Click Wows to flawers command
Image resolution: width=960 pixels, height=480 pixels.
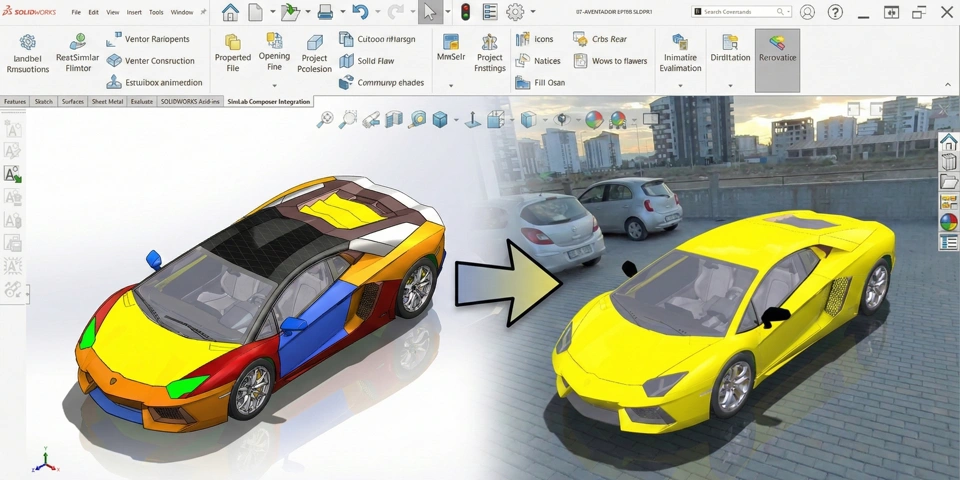pos(610,61)
